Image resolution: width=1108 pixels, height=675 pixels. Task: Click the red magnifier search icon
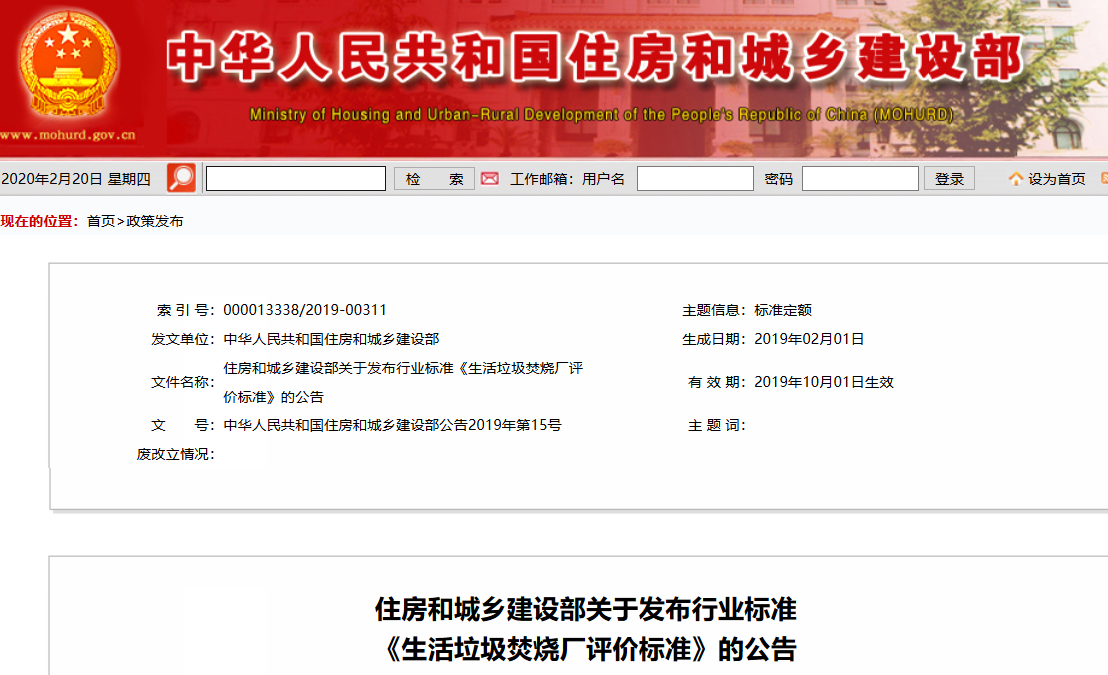point(181,178)
